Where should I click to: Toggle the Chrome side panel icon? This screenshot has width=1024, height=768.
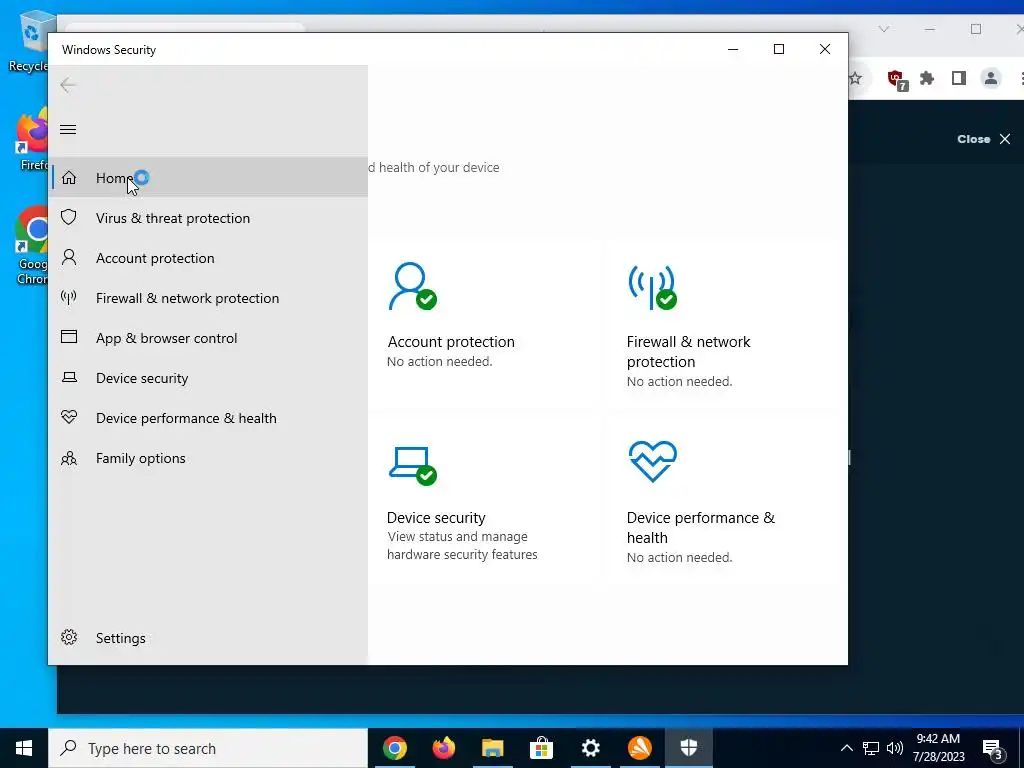tap(959, 78)
